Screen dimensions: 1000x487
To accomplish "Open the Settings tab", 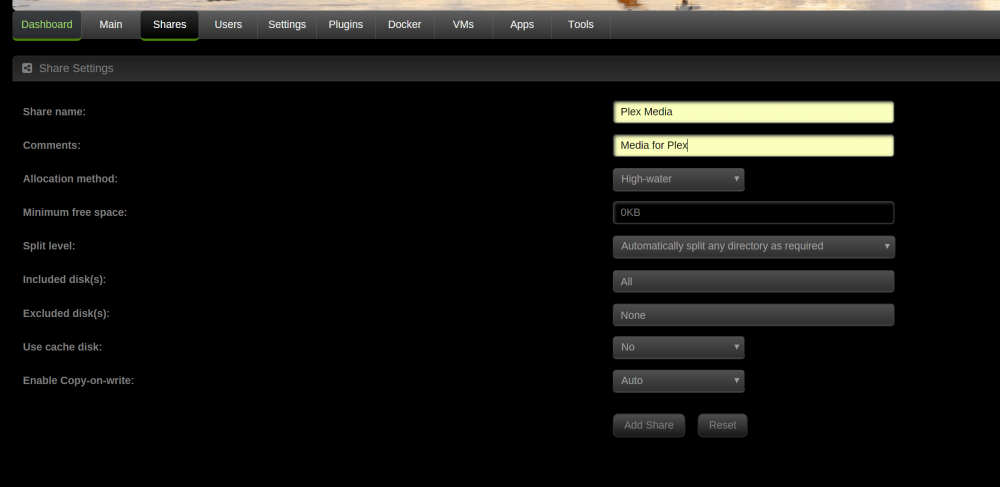I will click(x=287, y=25).
